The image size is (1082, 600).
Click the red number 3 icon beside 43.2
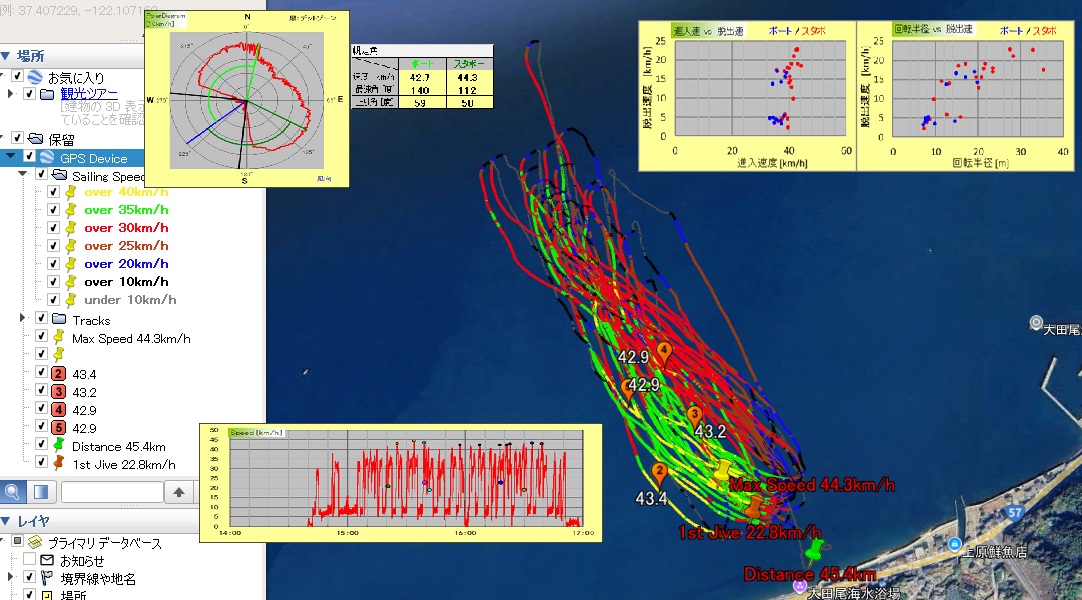[x=59, y=392]
